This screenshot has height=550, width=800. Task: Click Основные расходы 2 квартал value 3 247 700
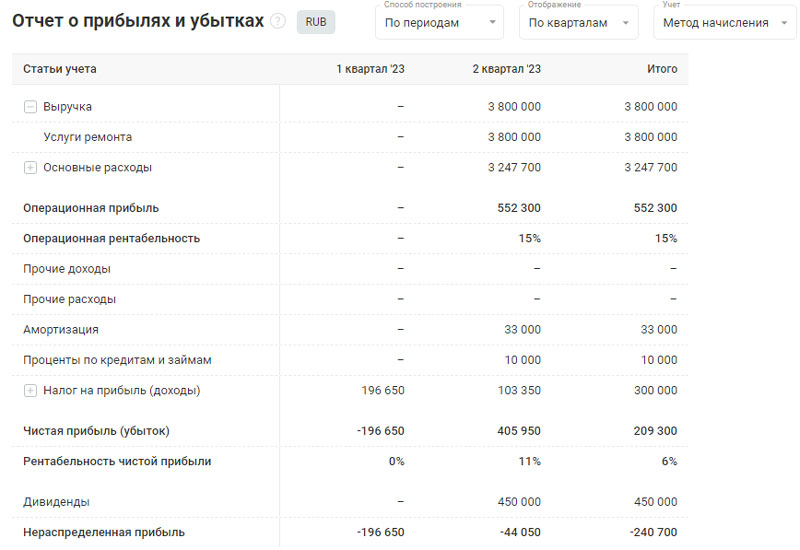pyautogui.click(x=514, y=167)
